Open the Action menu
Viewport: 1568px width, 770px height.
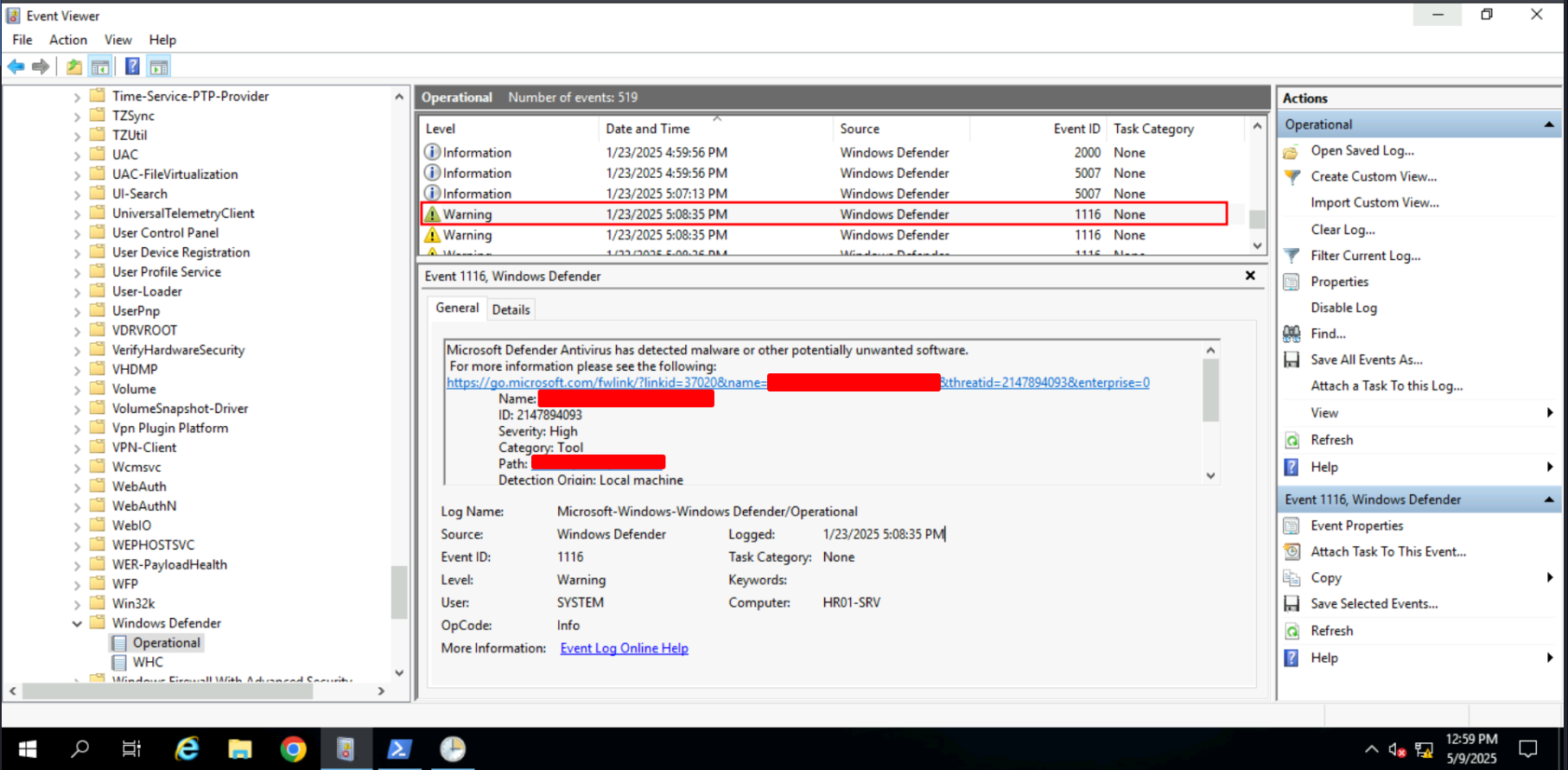point(68,40)
